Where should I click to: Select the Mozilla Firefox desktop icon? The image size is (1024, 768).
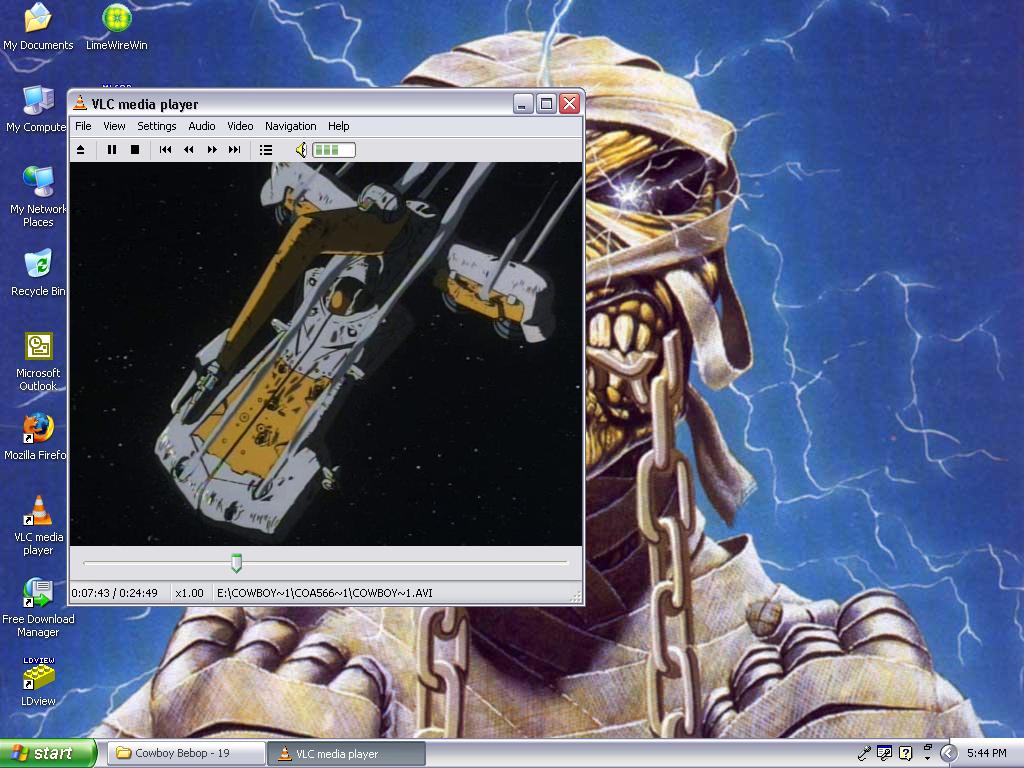tap(36, 437)
